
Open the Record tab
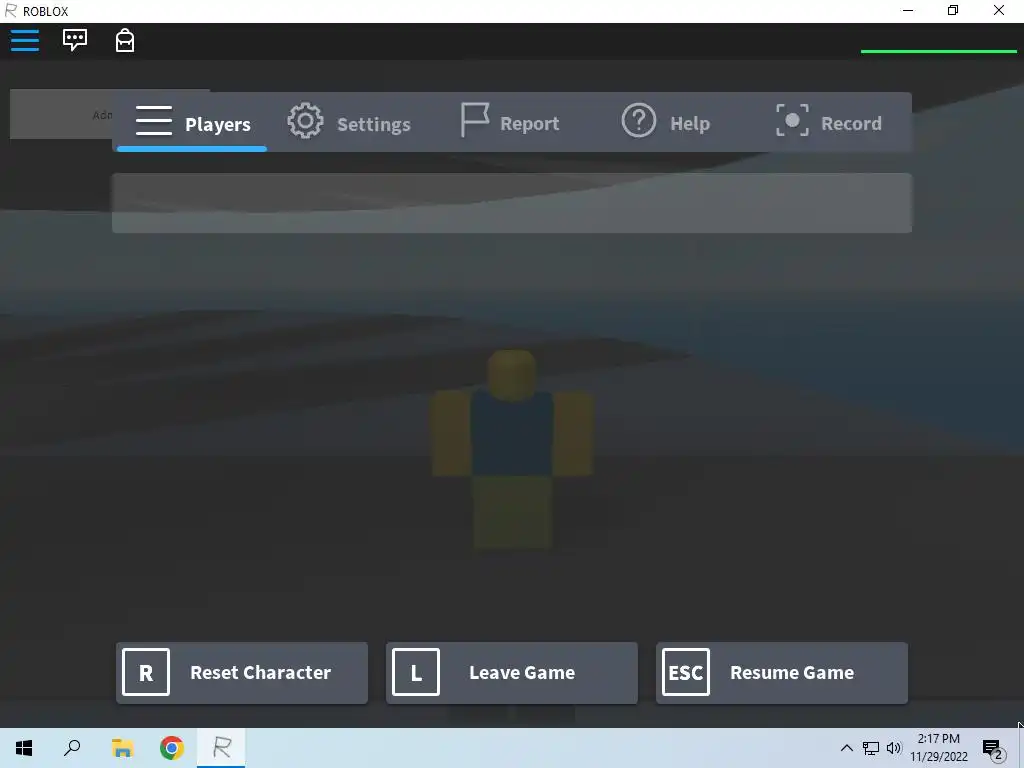[x=828, y=123]
